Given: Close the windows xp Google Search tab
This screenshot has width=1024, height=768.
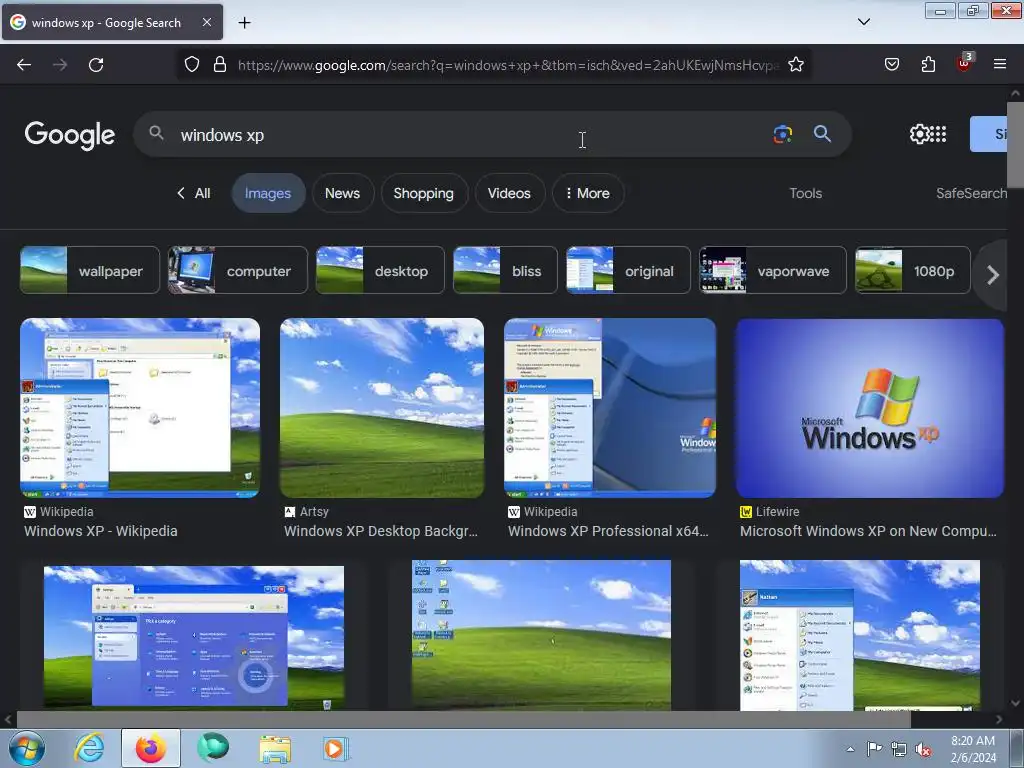Looking at the screenshot, I should point(206,22).
